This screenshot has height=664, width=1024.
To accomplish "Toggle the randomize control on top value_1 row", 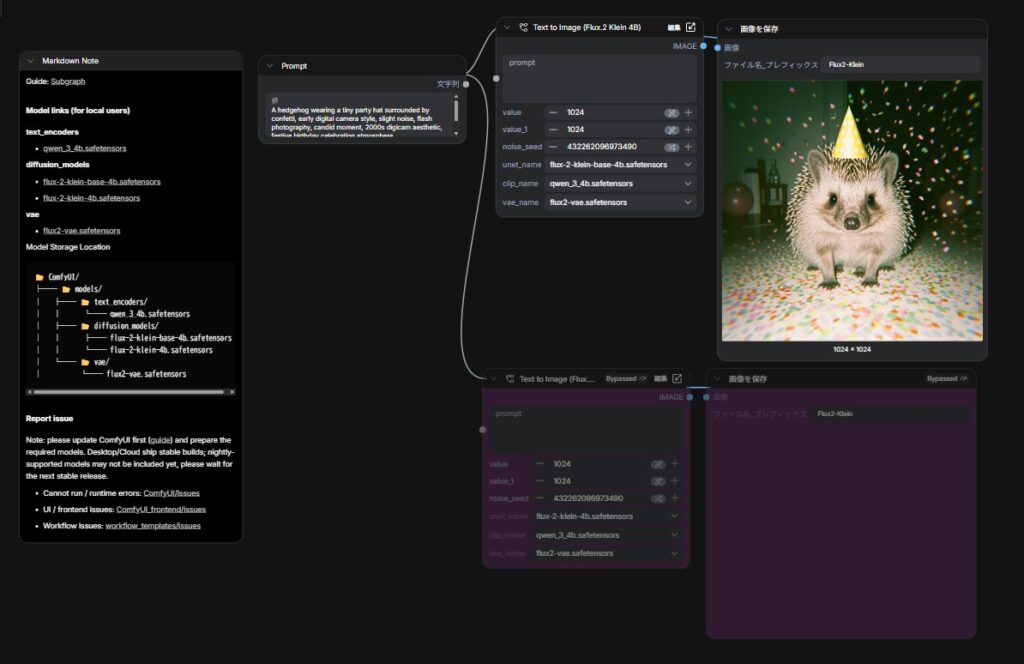I will point(672,130).
